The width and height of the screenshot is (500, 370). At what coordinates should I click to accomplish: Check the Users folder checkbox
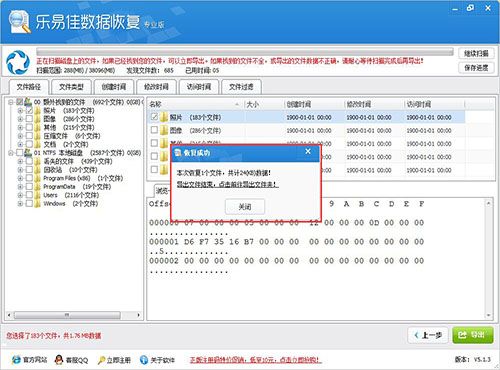tap(29, 195)
